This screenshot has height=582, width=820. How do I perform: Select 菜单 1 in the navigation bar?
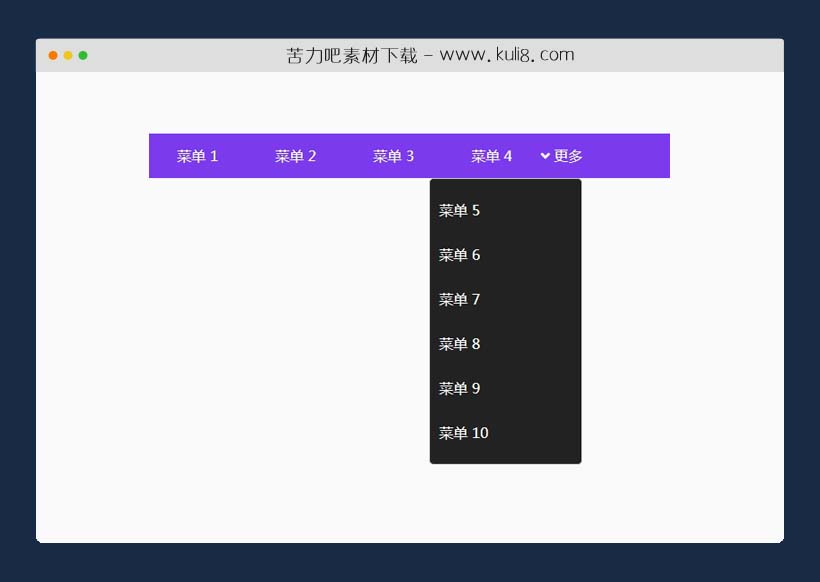tap(197, 156)
